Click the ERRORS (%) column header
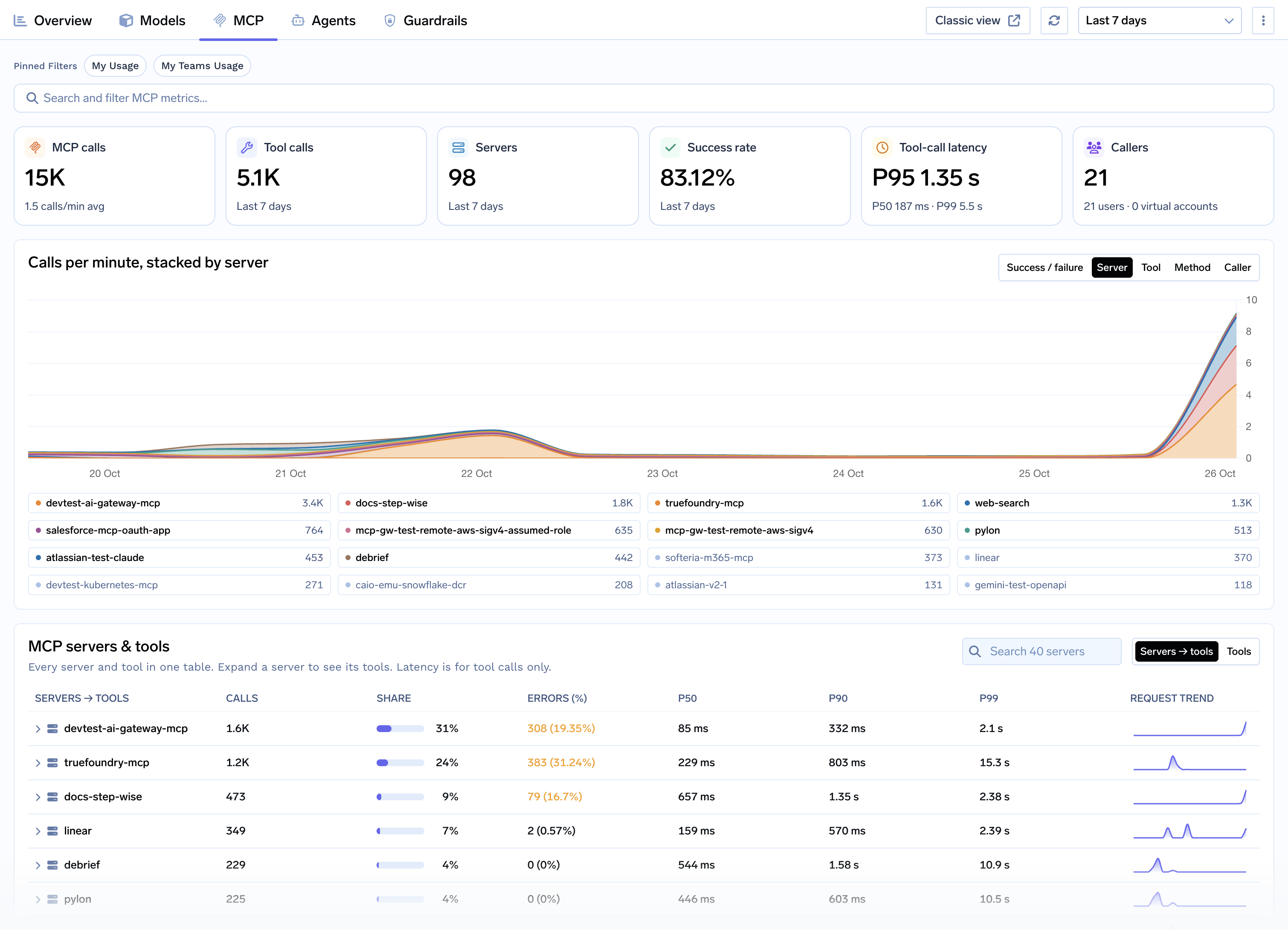 pos(557,698)
